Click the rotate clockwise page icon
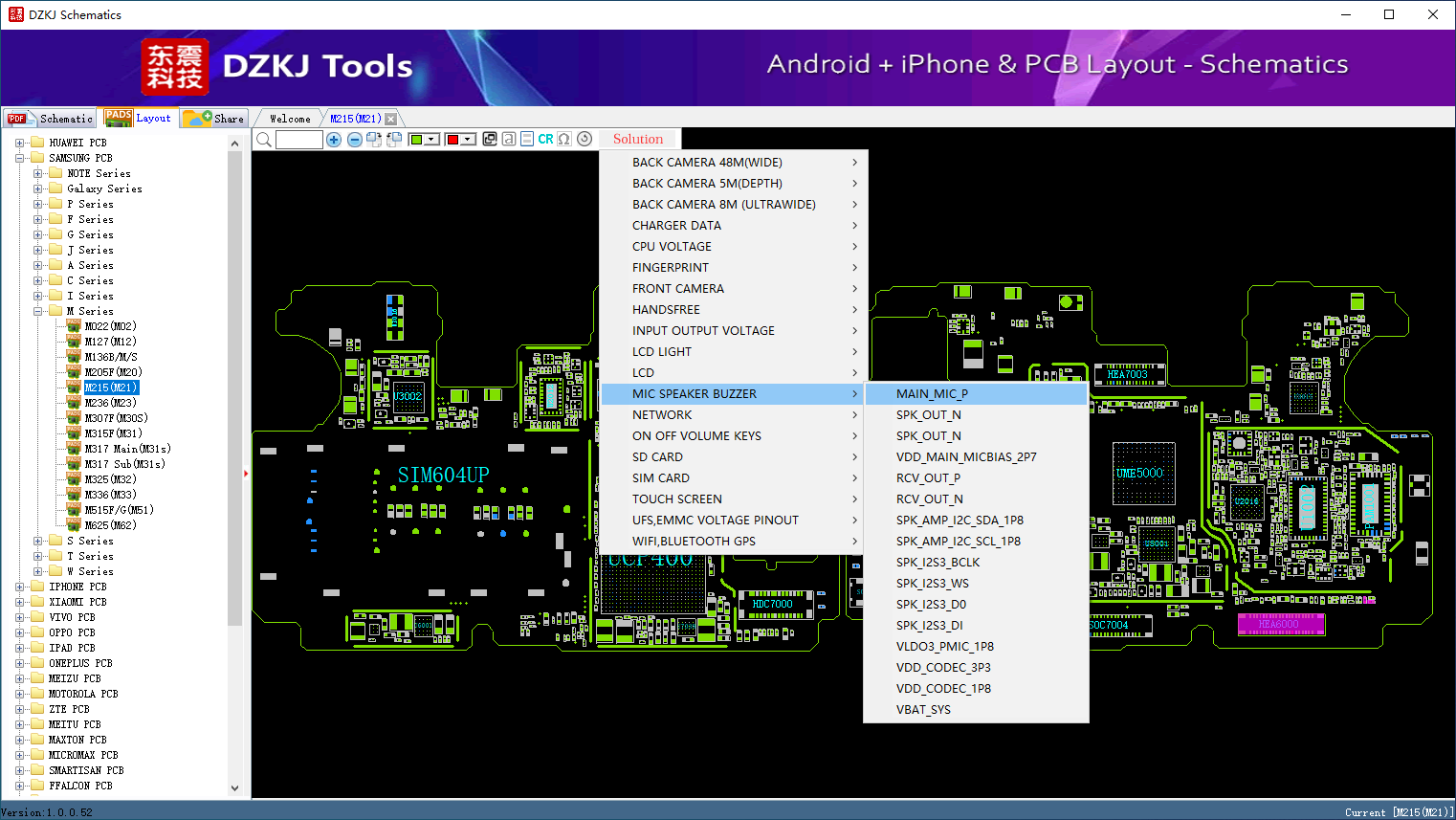Image resolution: width=1456 pixels, height=820 pixels. 374,140
